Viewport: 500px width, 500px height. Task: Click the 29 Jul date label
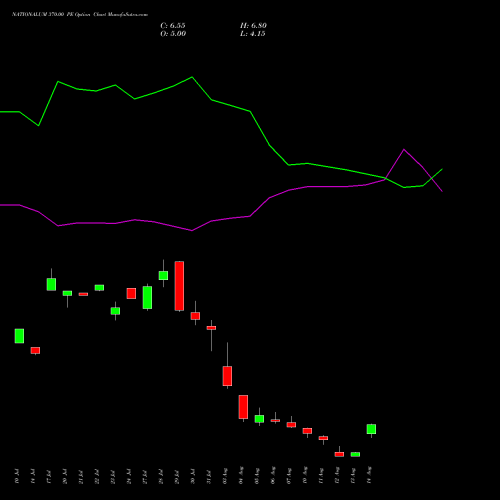coord(177,476)
